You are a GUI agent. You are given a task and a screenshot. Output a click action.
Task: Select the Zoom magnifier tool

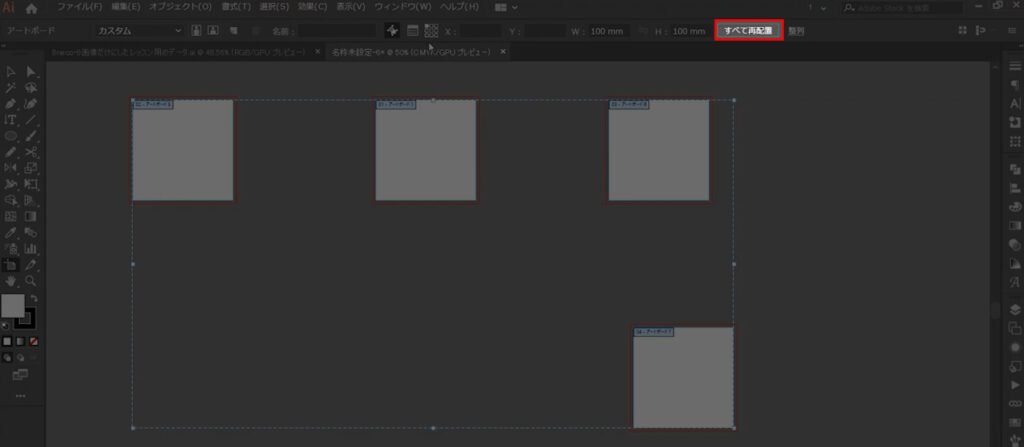(31, 281)
